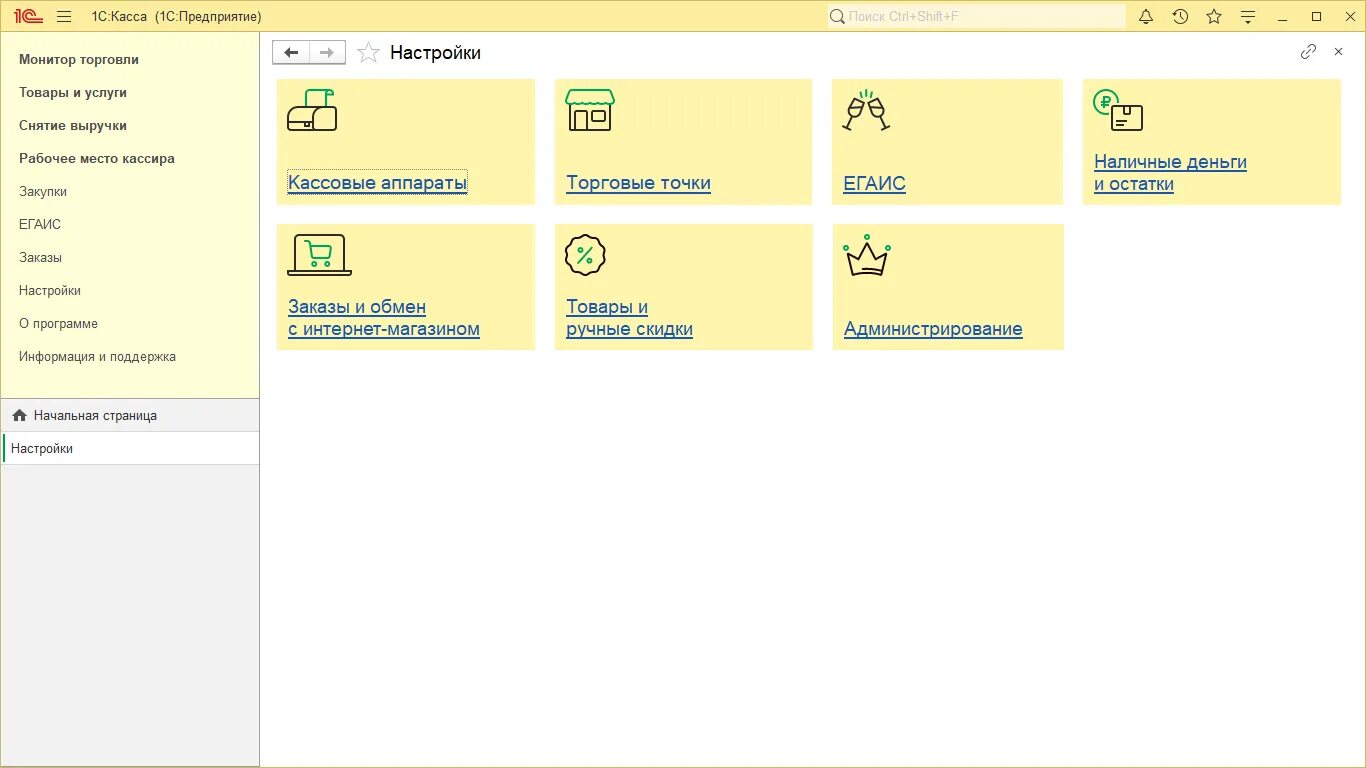Image resolution: width=1366 pixels, height=768 pixels.
Task: Click the shop storefront icon above Торговые точки
Action: coord(590,110)
